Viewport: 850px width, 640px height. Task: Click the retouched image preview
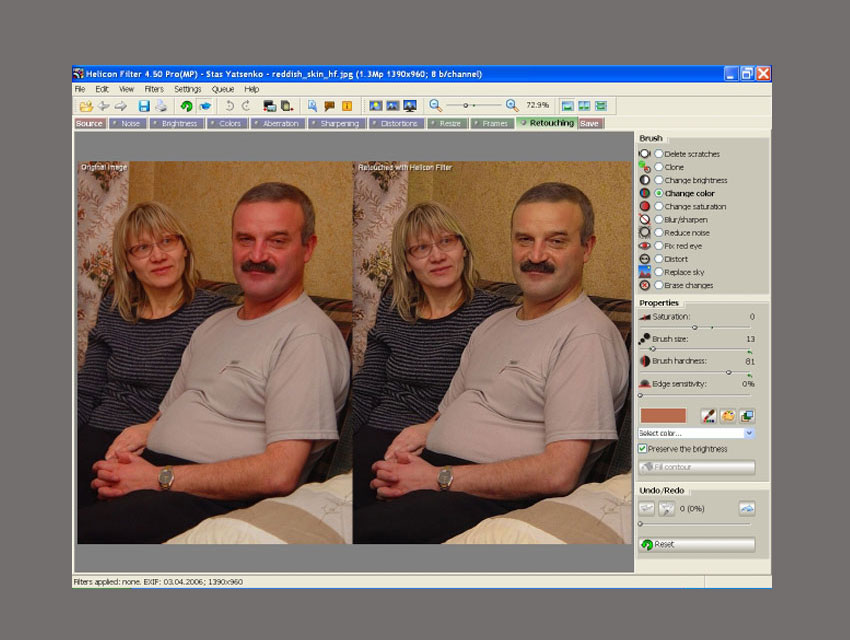pos(492,352)
